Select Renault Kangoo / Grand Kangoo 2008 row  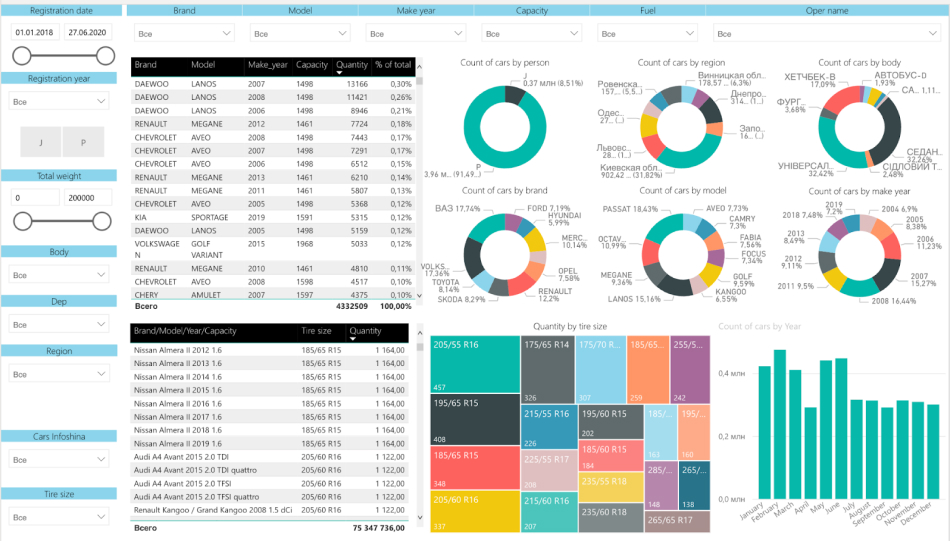270,510
